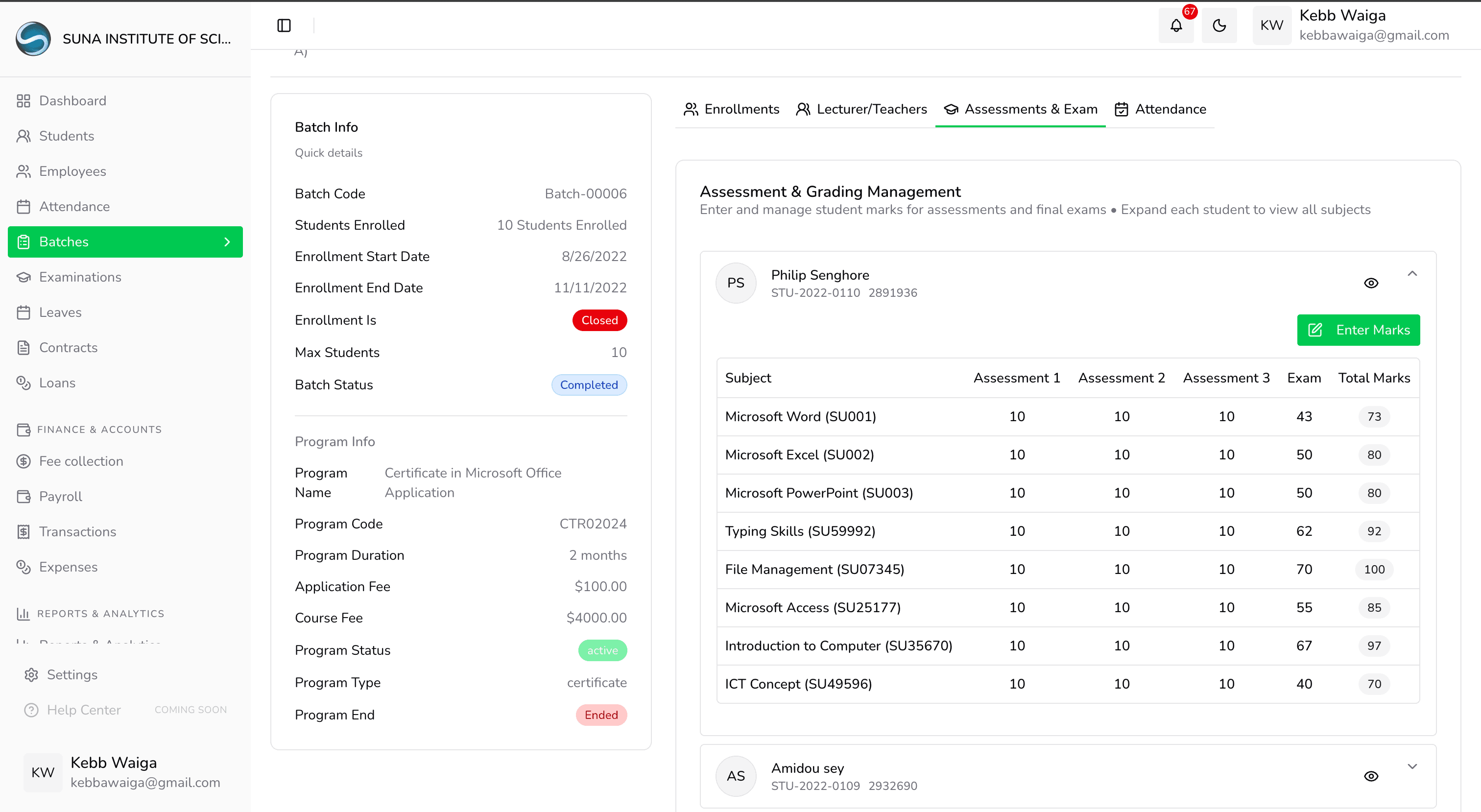This screenshot has width=1481, height=812.
Task: Click eye icon for Amidou sey
Action: (1371, 776)
